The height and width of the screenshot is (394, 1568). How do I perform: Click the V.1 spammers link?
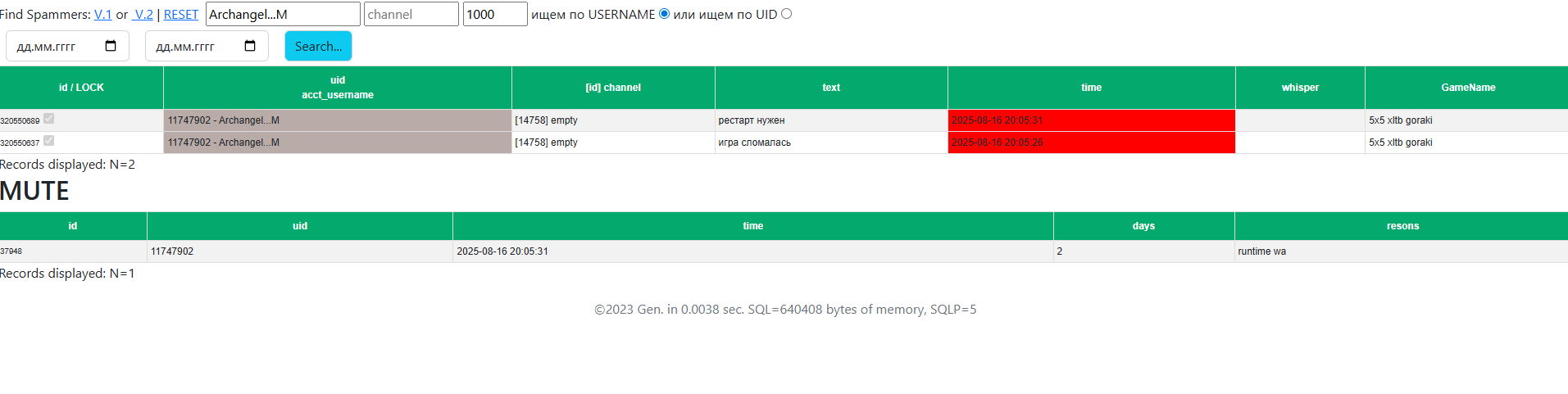(103, 15)
